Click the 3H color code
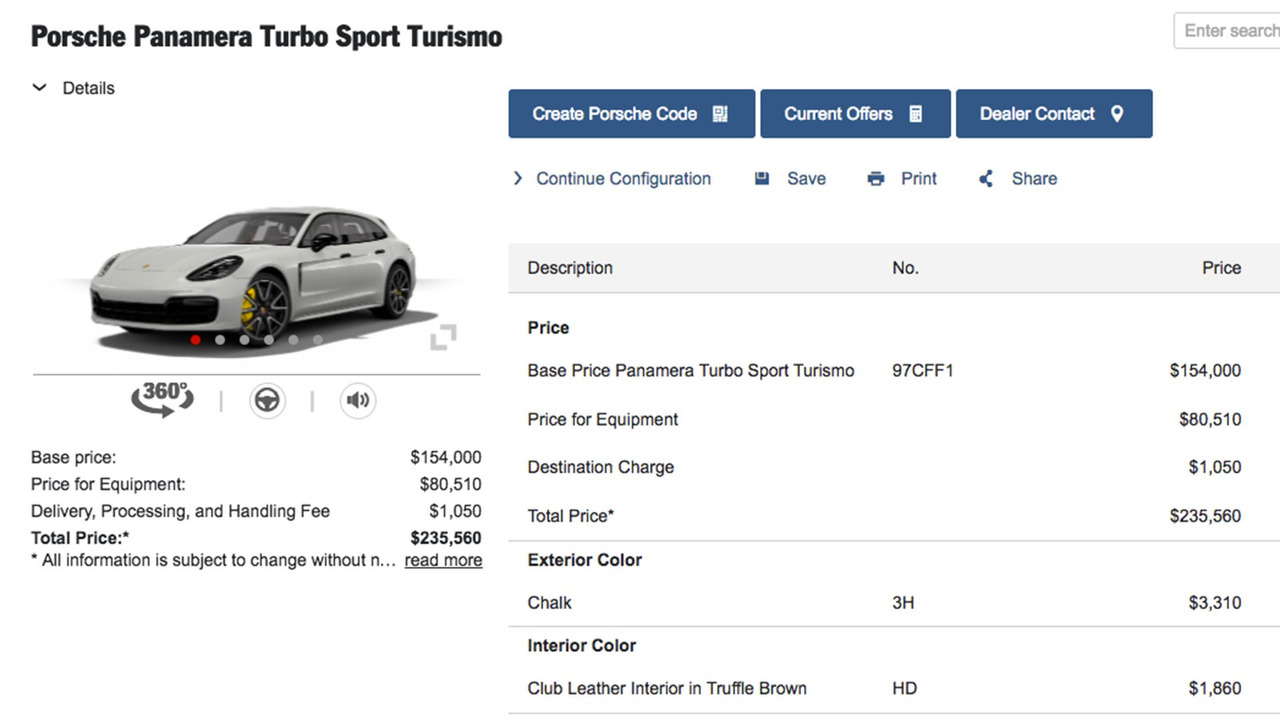 click(x=903, y=603)
